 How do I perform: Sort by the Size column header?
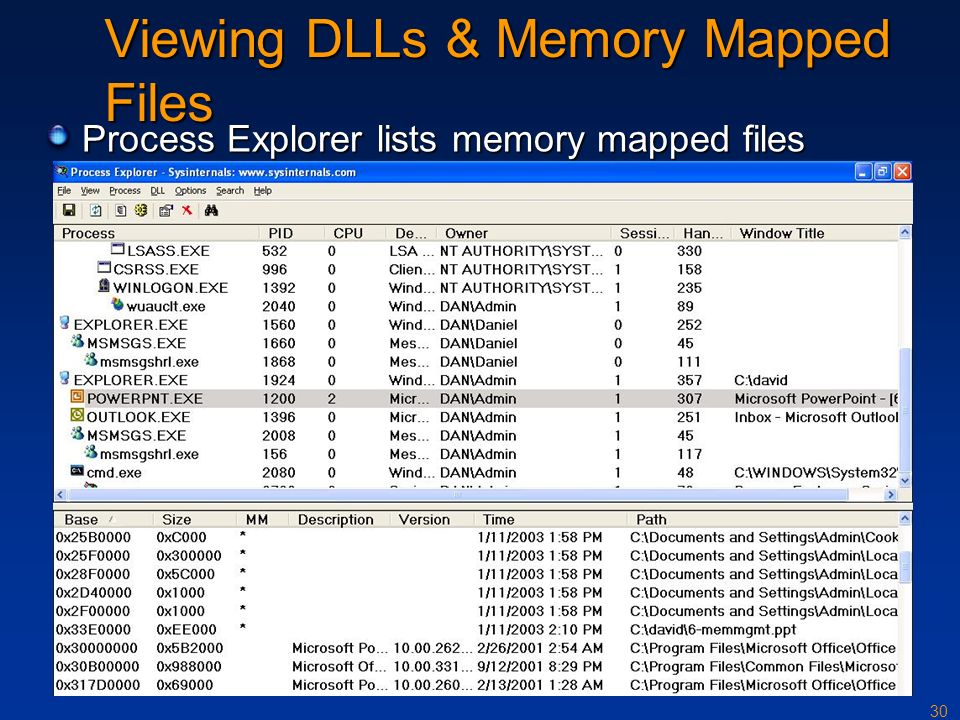coord(195,520)
